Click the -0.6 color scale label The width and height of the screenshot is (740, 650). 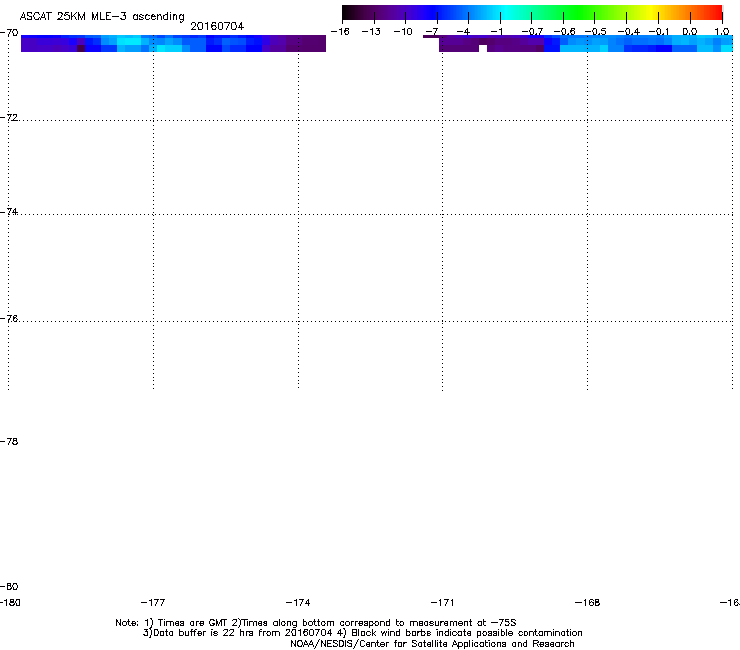[564, 32]
